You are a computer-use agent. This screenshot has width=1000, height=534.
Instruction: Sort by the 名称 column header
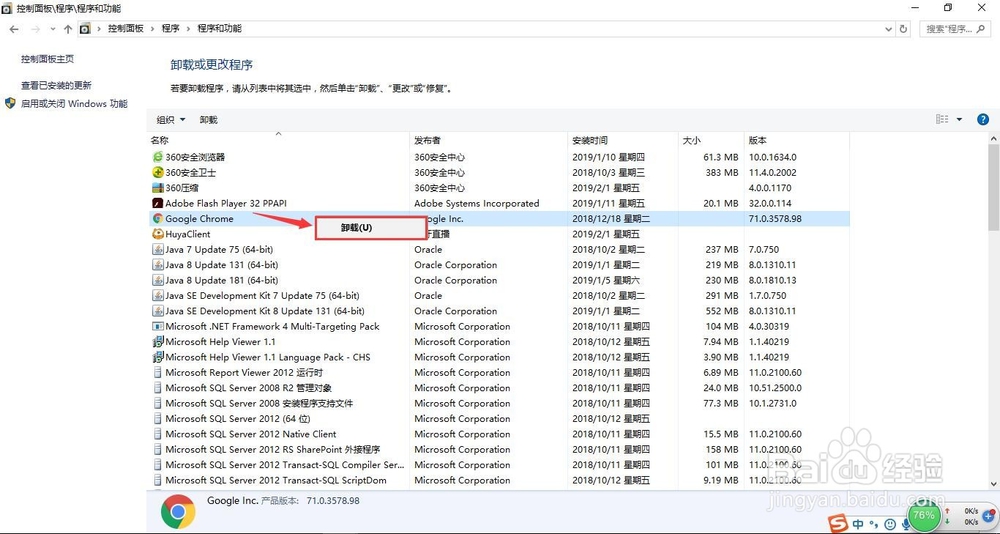(279, 140)
